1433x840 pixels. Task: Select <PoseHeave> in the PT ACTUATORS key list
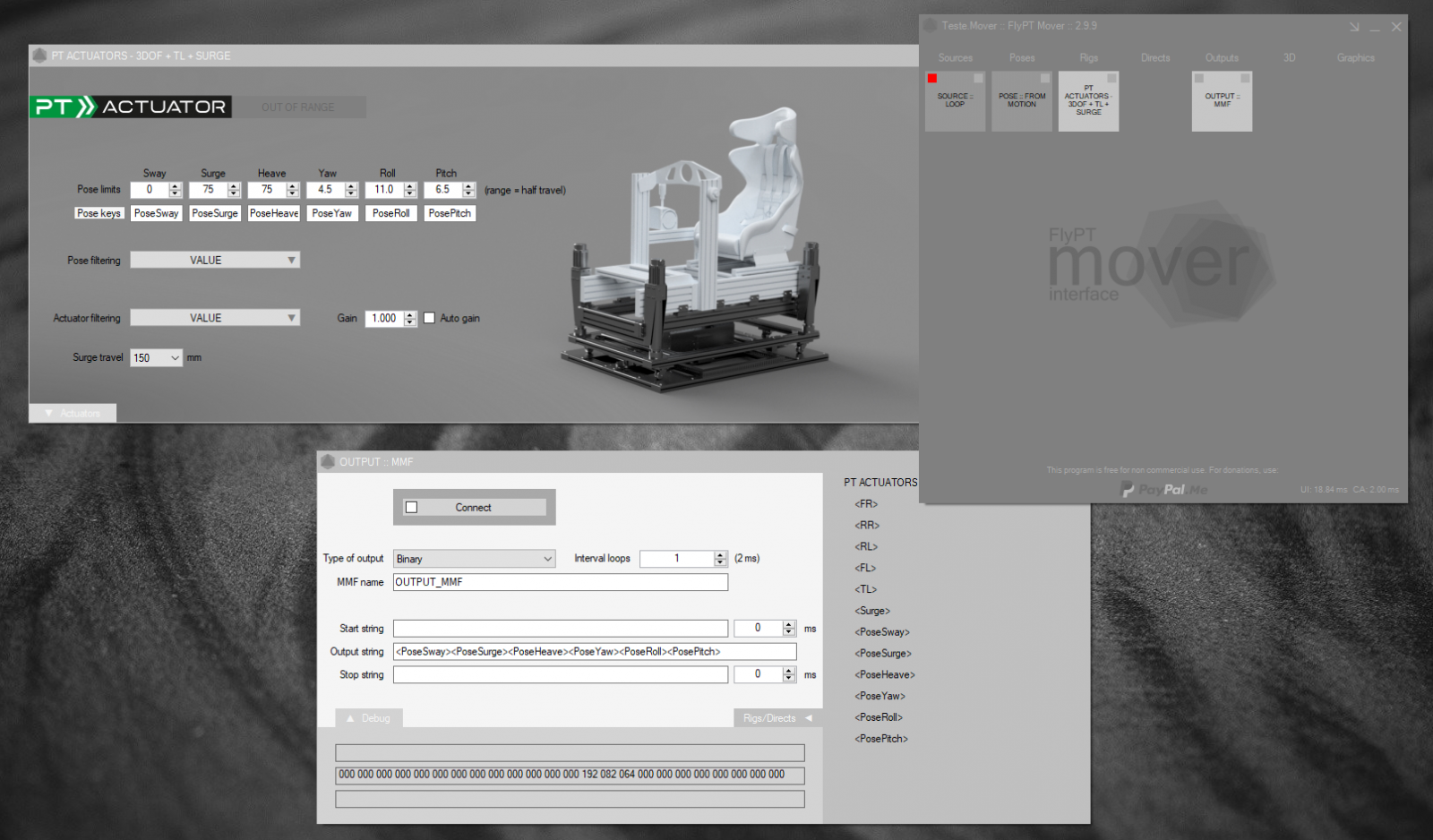(885, 674)
